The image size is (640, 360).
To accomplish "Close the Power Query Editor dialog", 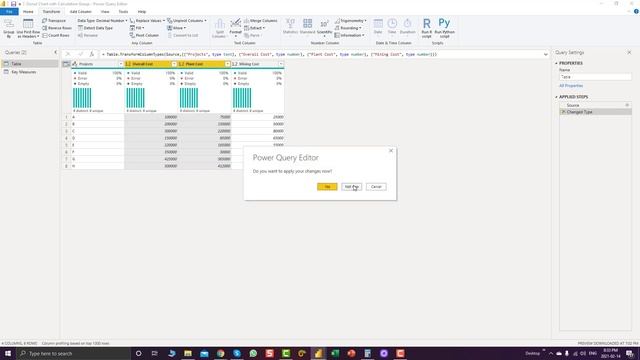I will [x=391, y=151].
